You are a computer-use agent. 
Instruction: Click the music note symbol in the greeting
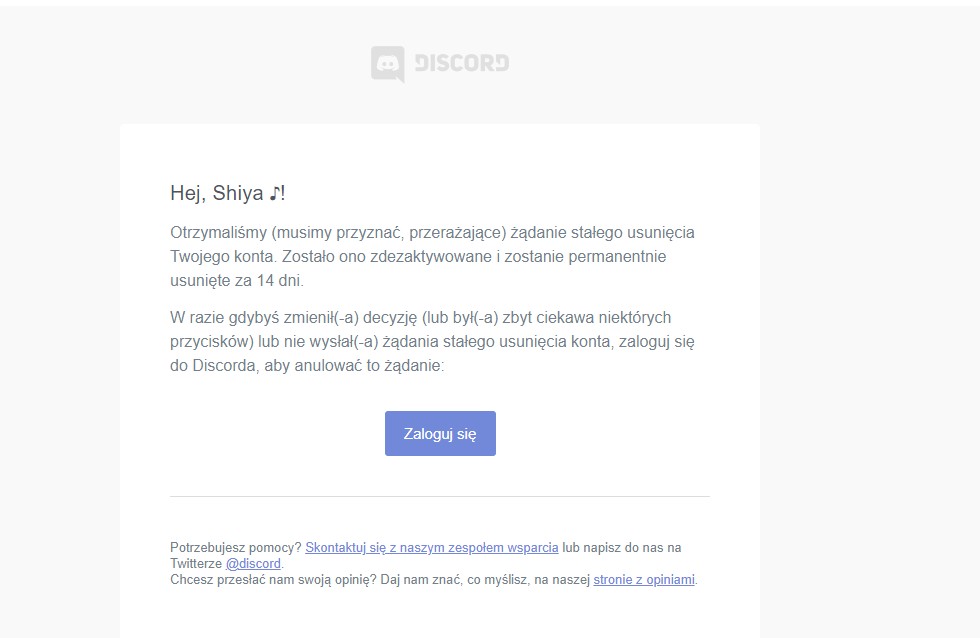(x=275, y=193)
